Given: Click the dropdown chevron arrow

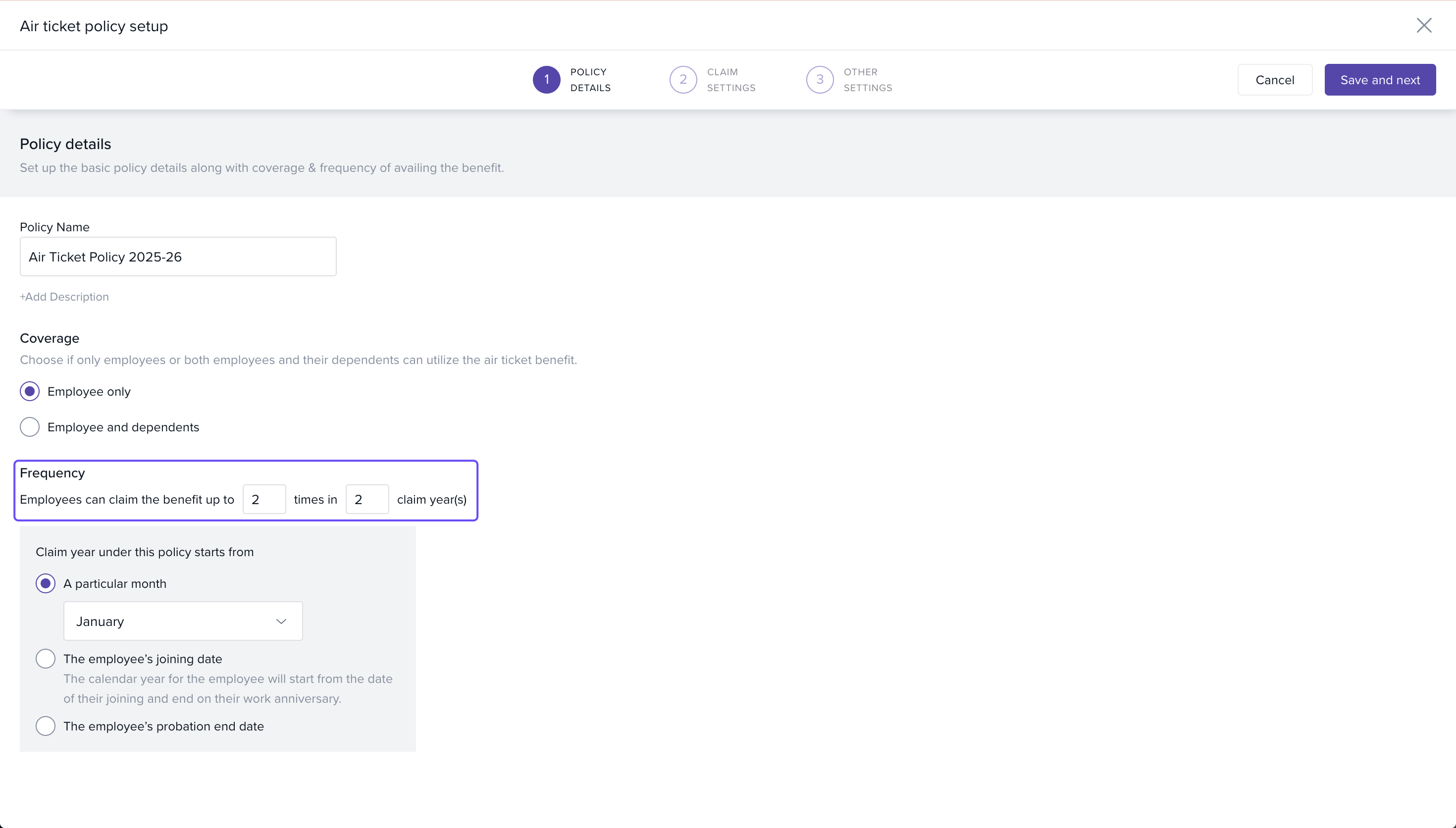Looking at the screenshot, I should coord(281,621).
